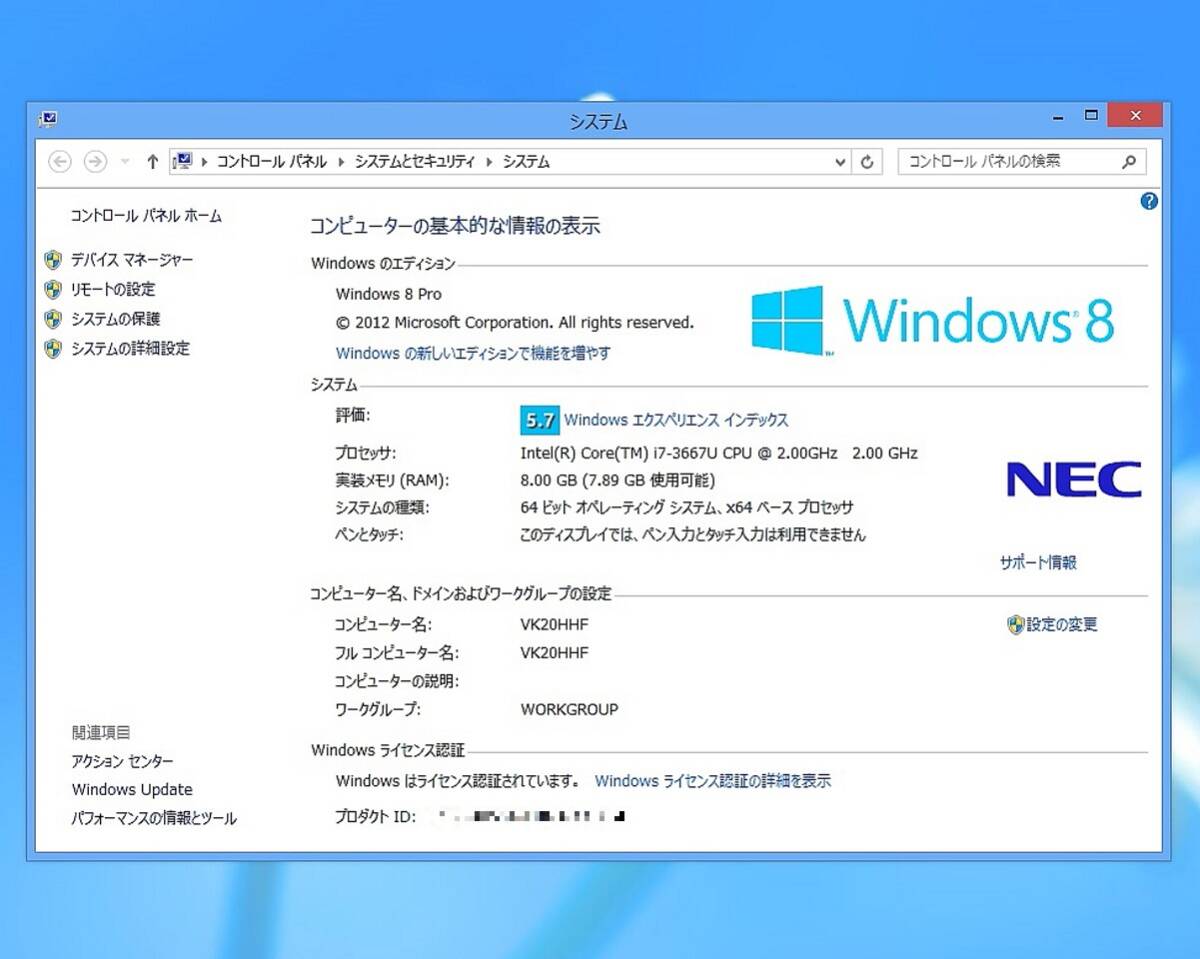
Task: Open Windows ライセンス認証の詳細を表示 link
Action: tap(713, 781)
